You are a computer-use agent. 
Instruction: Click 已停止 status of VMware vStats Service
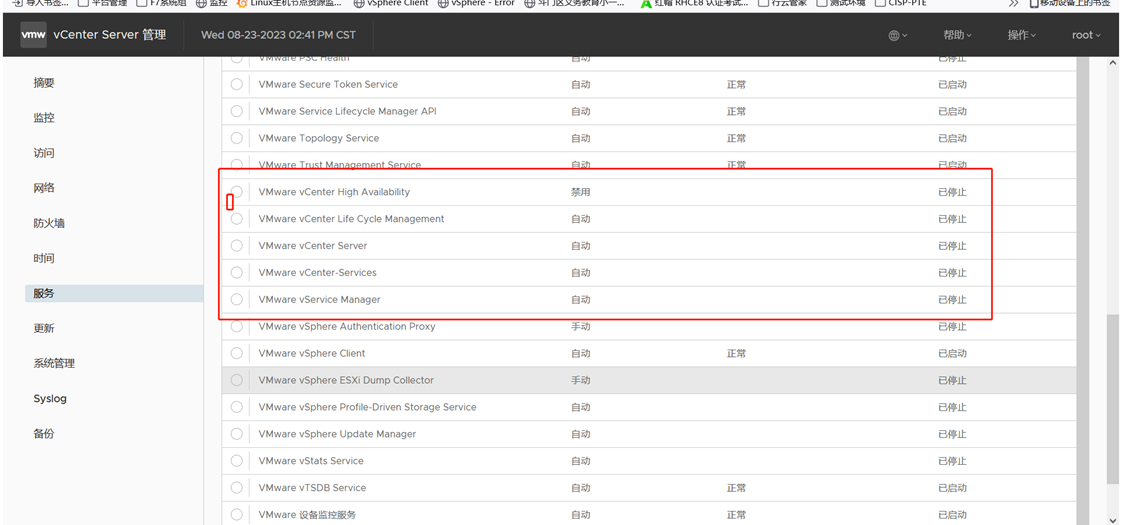(x=952, y=461)
